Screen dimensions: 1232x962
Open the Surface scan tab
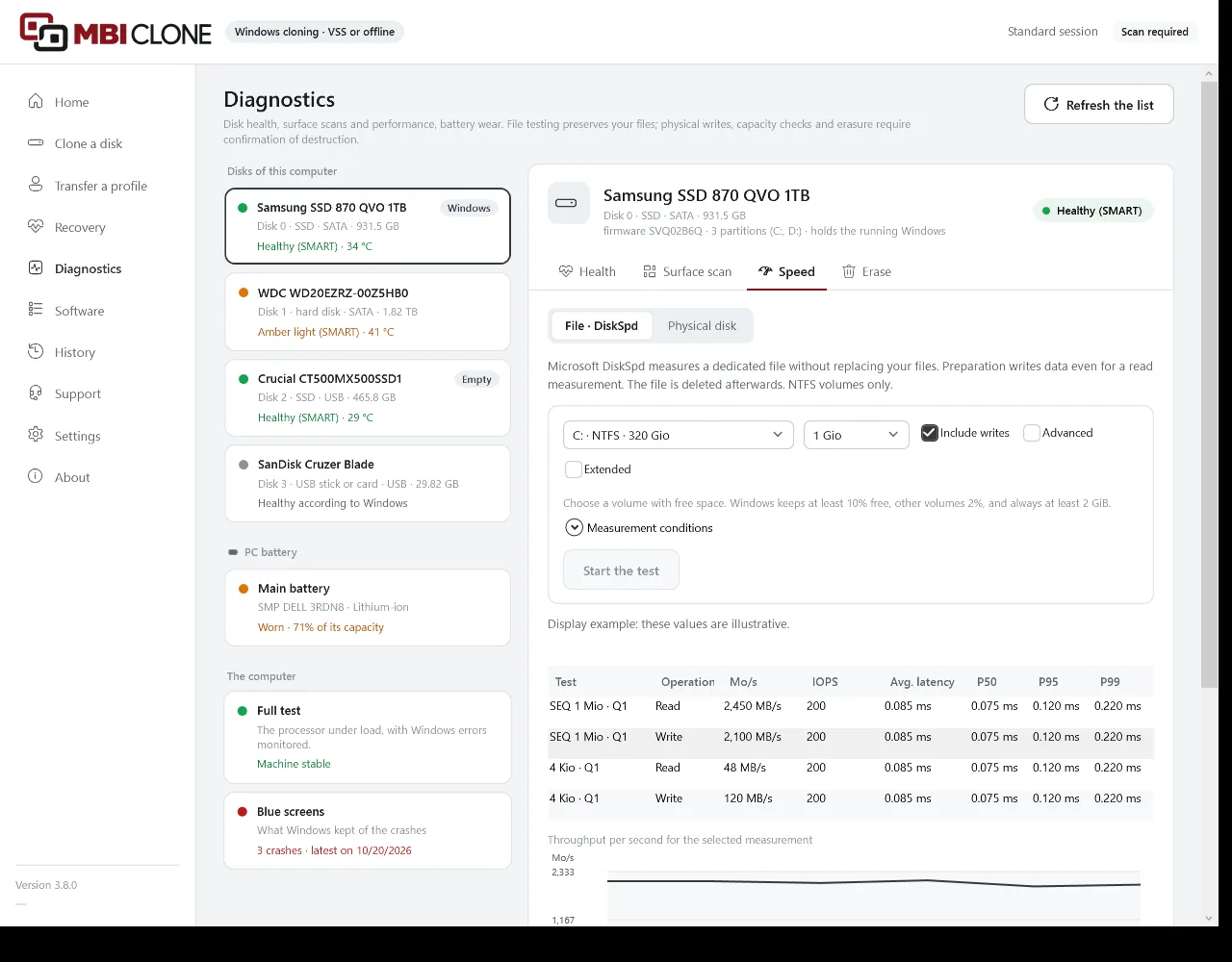(x=687, y=271)
